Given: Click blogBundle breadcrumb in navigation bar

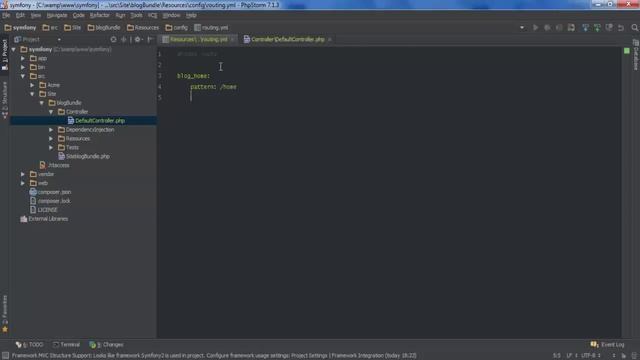Looking at the screenshot, I should 104,28.
